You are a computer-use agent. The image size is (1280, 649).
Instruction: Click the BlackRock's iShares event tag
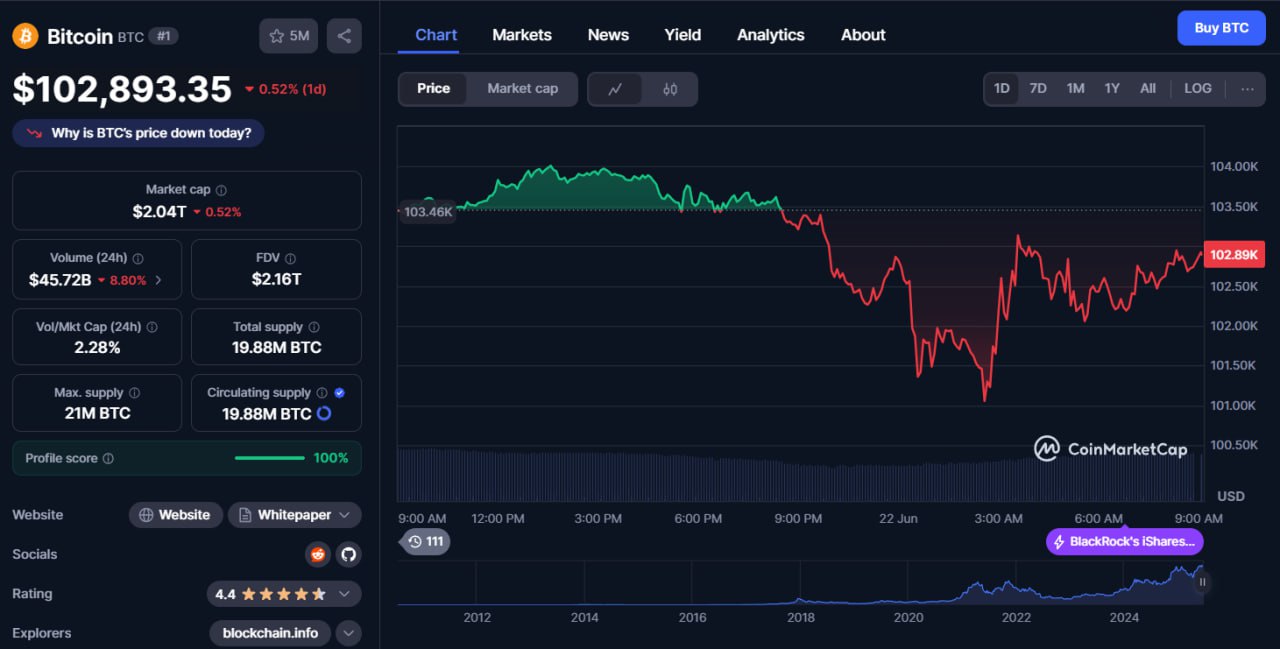(x=1125, y=542)
